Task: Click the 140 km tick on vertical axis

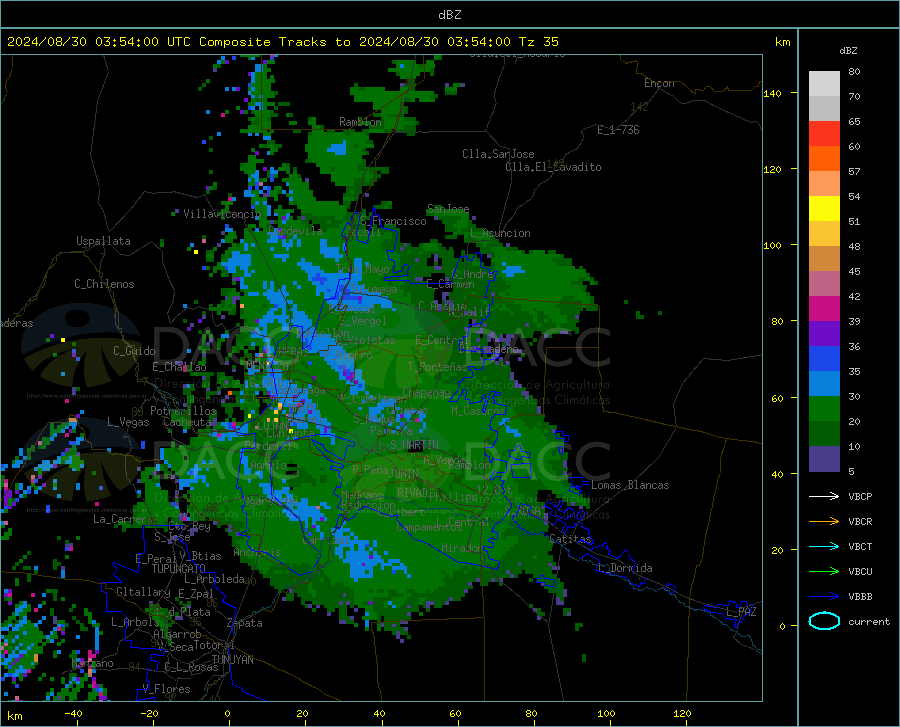Action: [772, 93]
